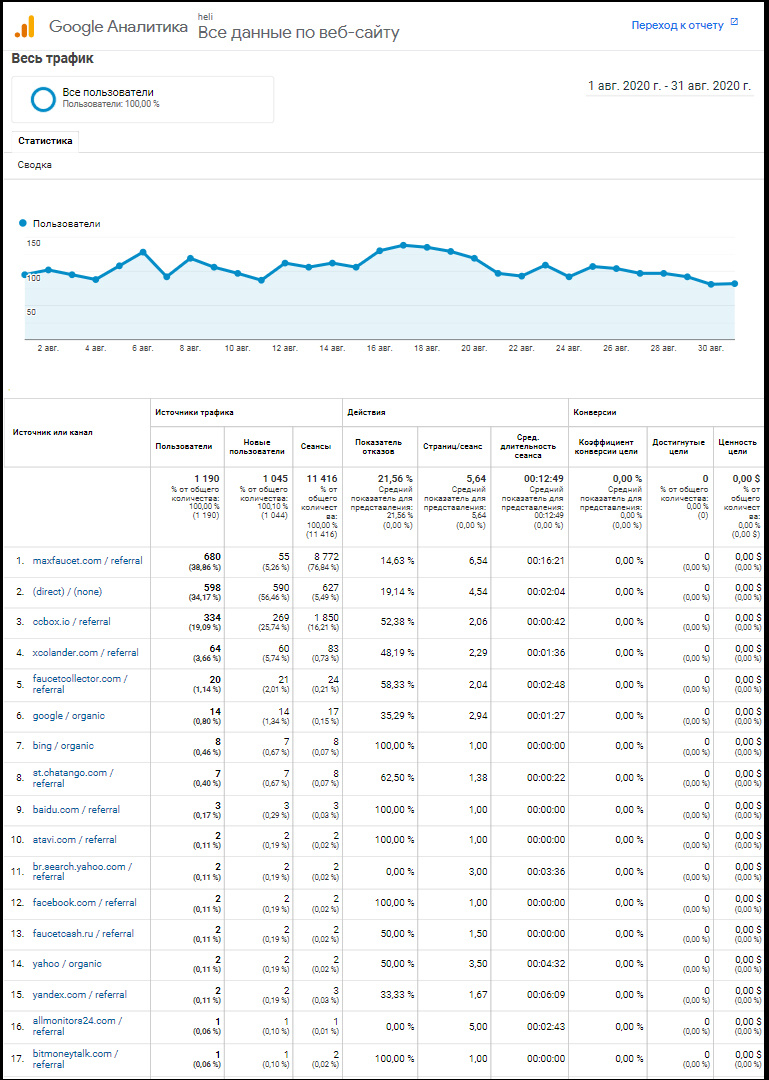The image size is (769, 1080).
Task: Sort by the Достигнутые цели column header
Action: pyautogui.click(x=679, y=446)
